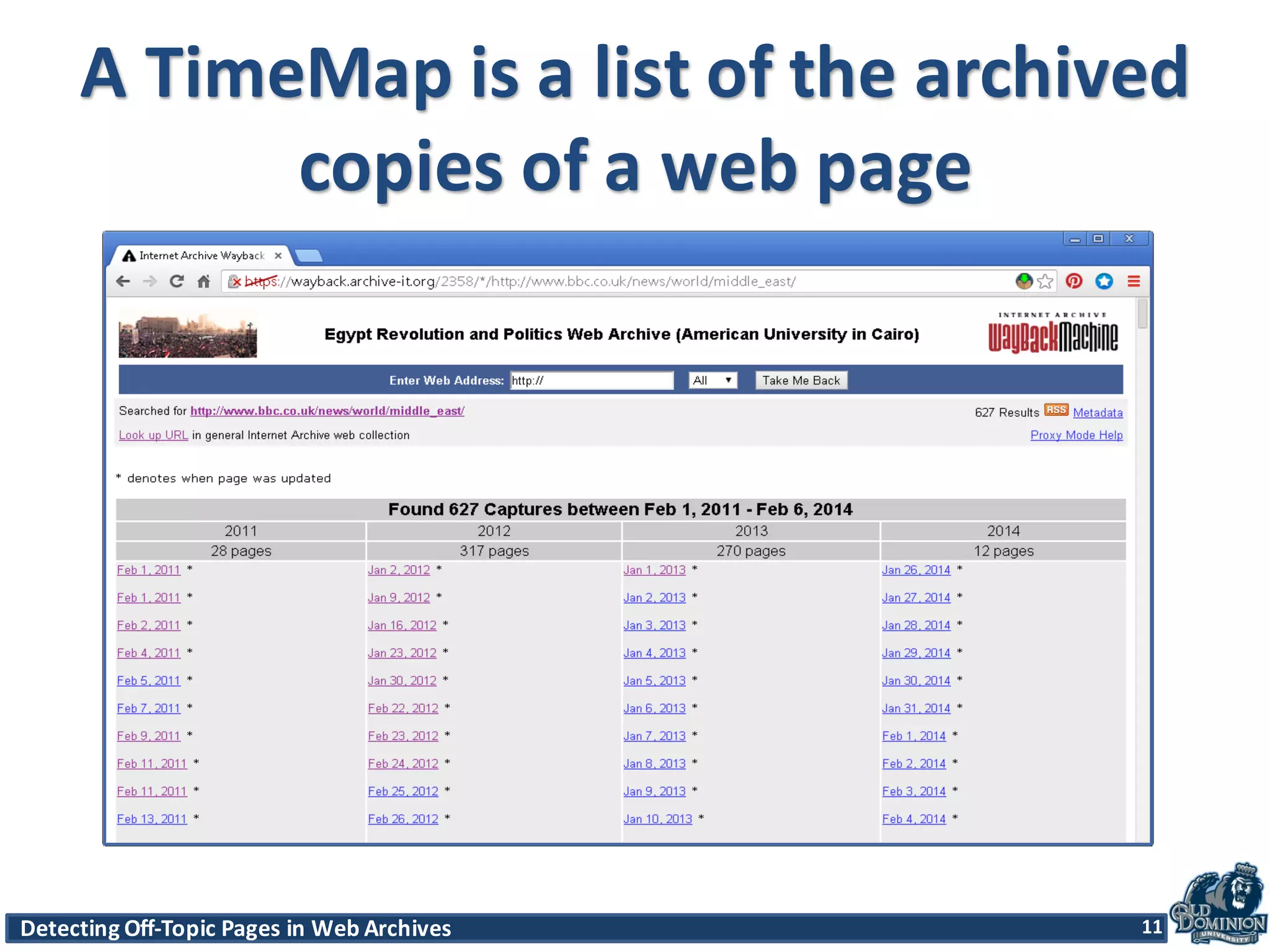
Task: Open the Jan 29, 2014 capture
Action: coord(916,653)
